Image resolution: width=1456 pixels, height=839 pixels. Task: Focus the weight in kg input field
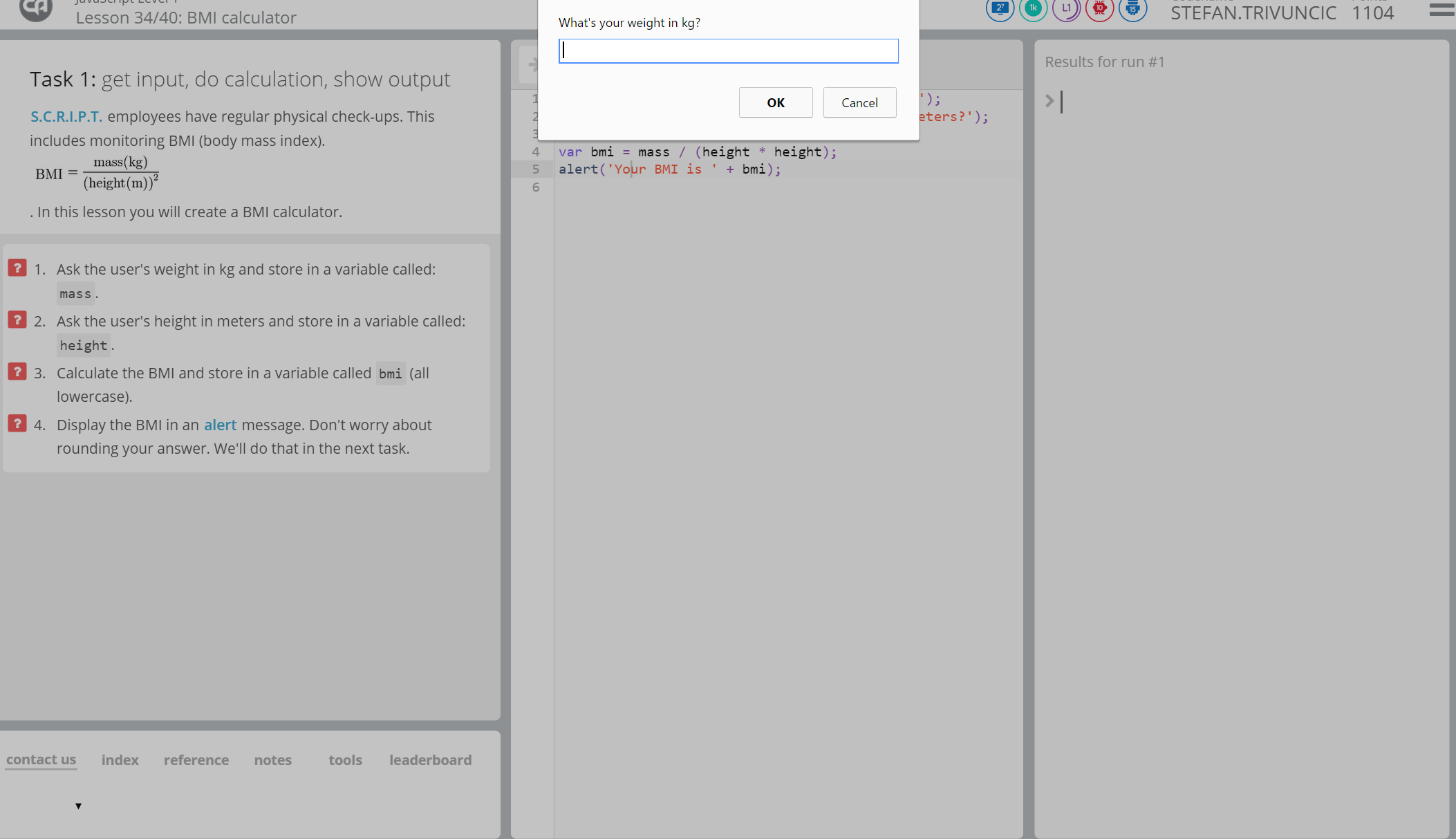coord(728,50)
